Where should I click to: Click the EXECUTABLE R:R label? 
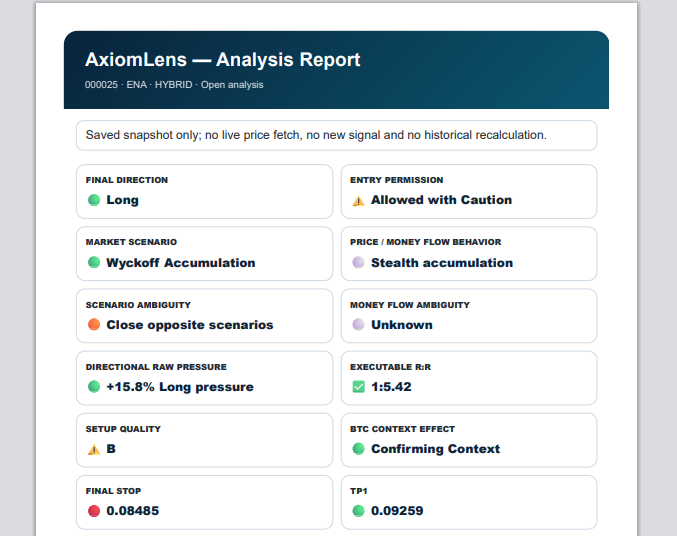(391, 367)
